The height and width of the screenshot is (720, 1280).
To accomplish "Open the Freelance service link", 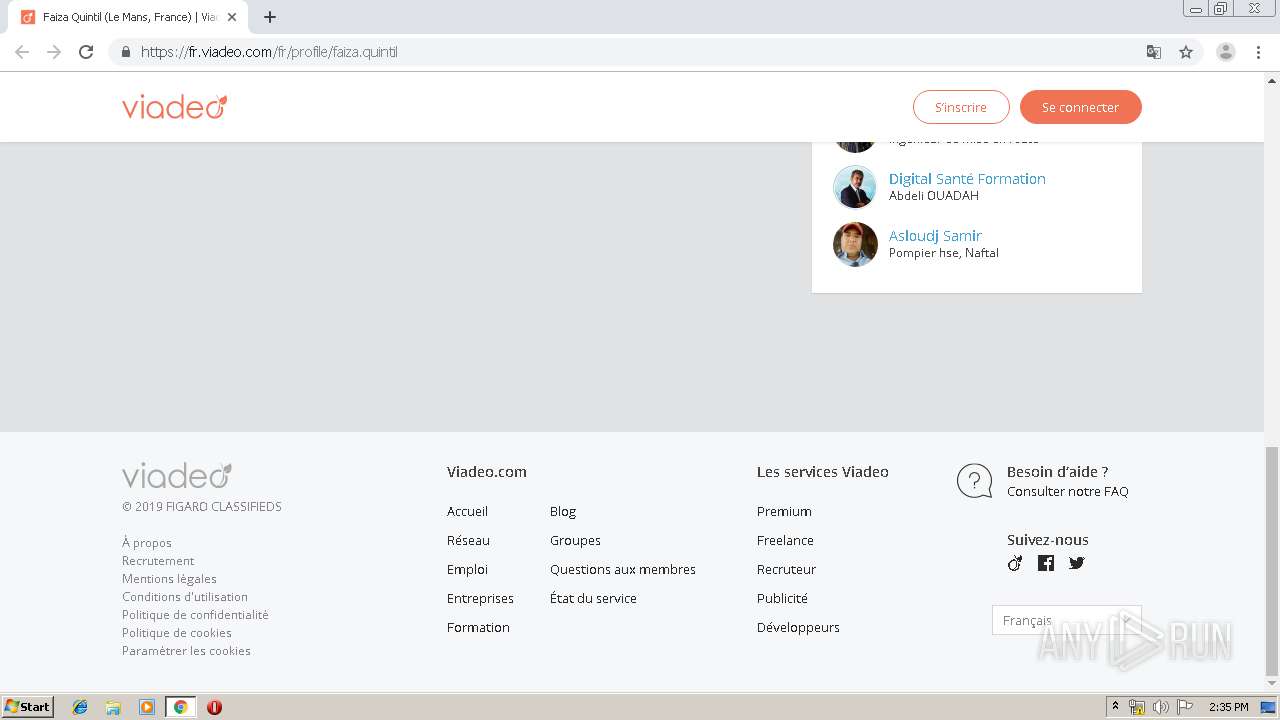I will (785, 540).
